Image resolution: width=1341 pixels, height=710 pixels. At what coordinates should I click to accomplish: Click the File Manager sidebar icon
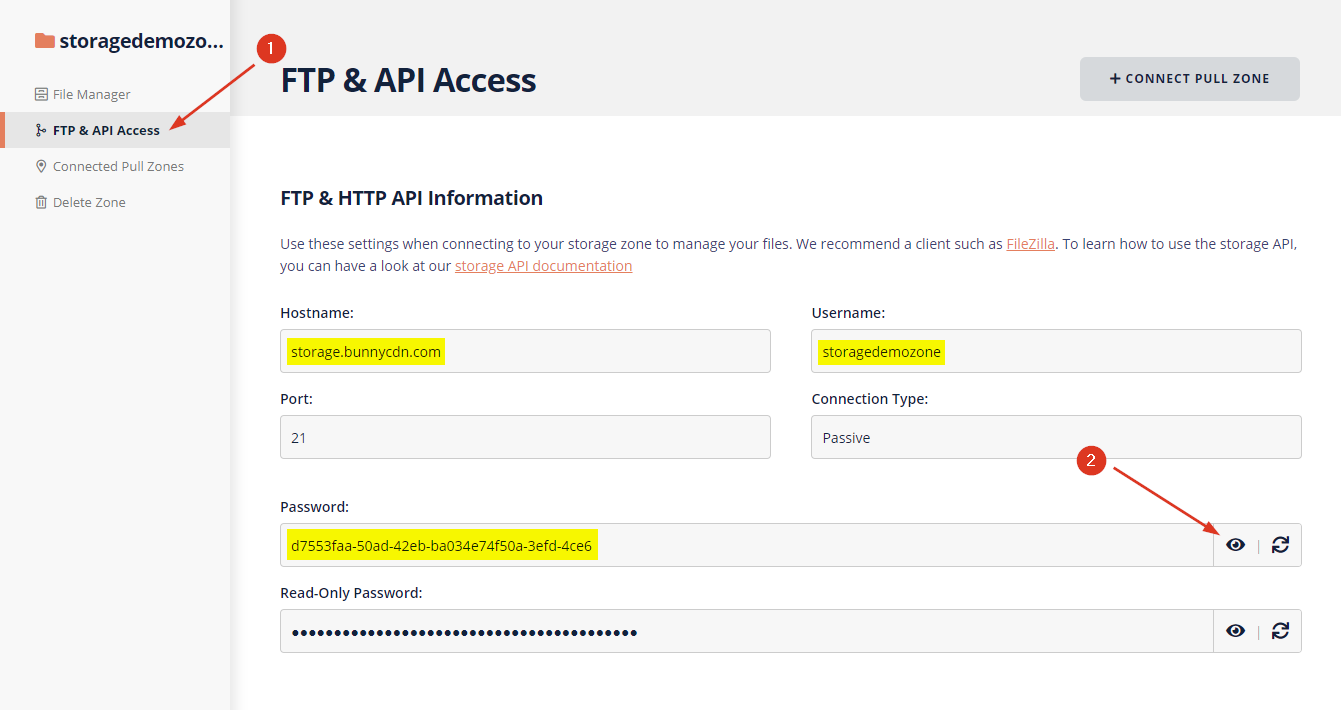point(41,94)
